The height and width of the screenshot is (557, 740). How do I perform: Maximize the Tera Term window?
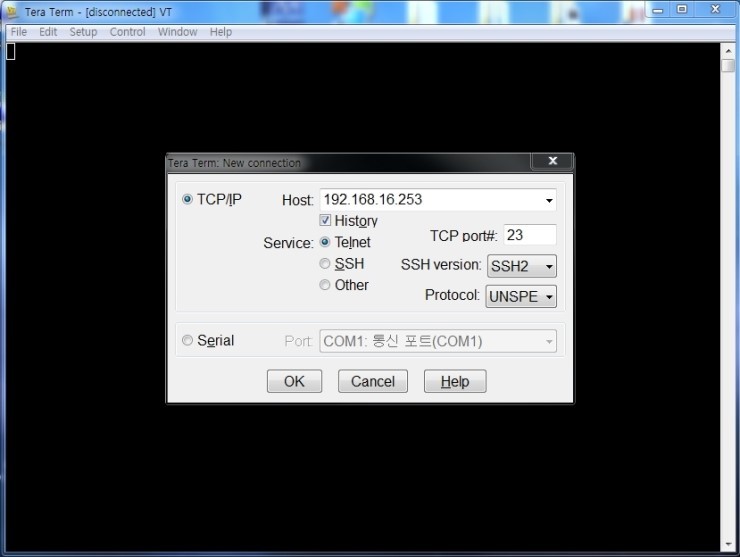click(x=682, y=9)
